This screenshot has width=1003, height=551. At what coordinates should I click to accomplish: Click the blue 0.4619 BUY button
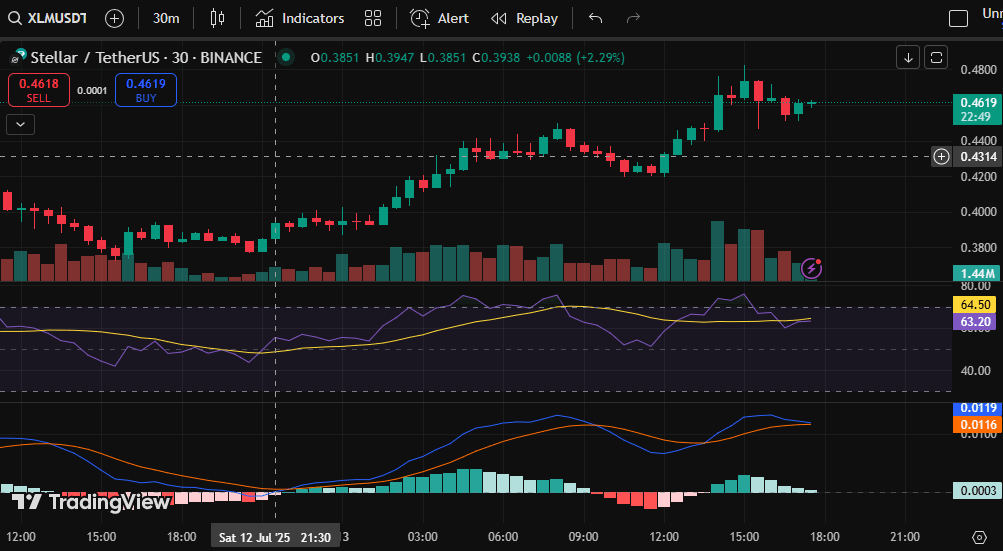(x=146, y=90)
